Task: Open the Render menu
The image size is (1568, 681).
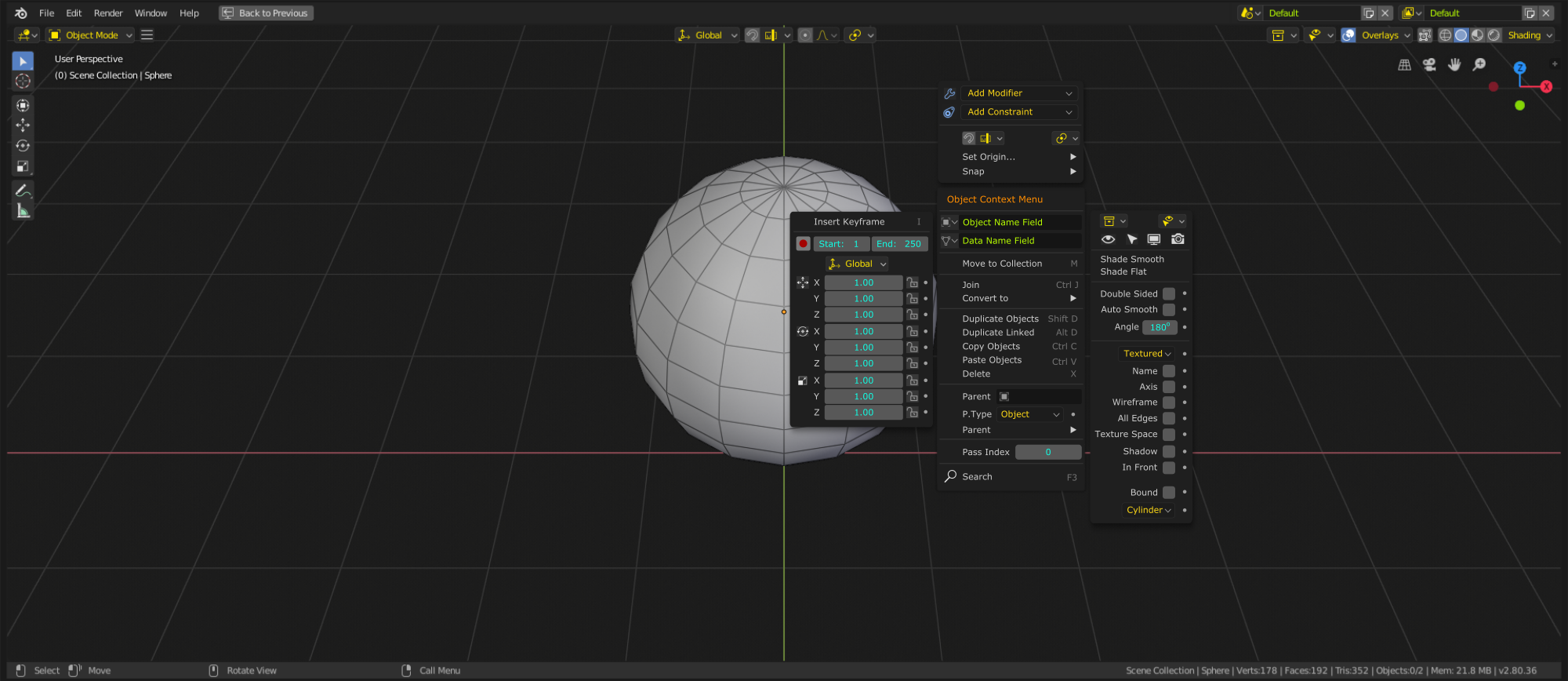Action: click(108, 13)
